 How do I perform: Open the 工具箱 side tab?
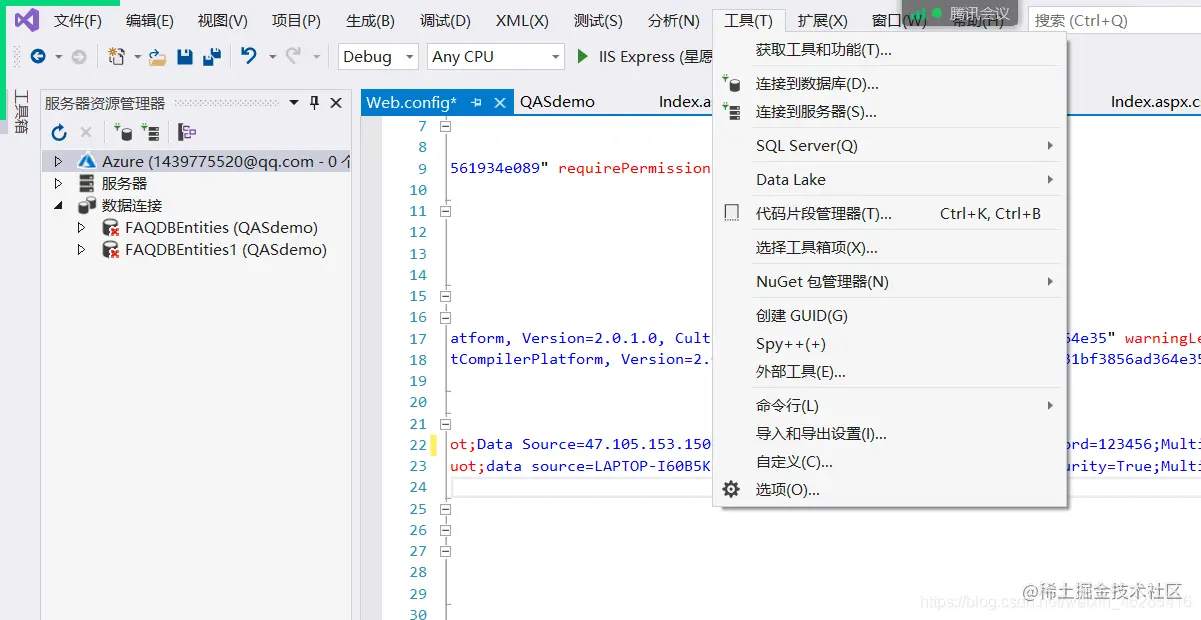(20, 112)
